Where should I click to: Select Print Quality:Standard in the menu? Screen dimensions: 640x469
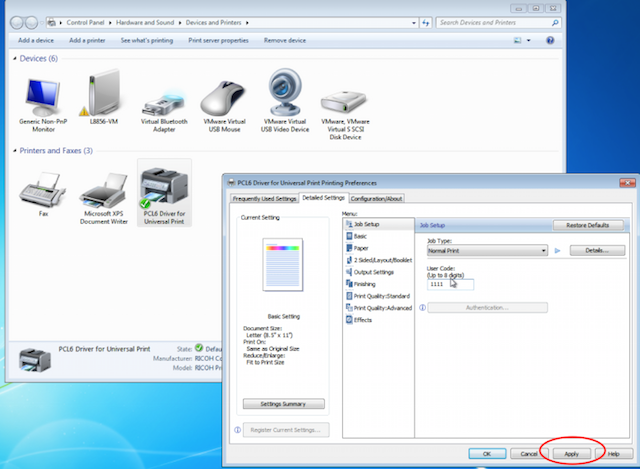click(379, 296)
